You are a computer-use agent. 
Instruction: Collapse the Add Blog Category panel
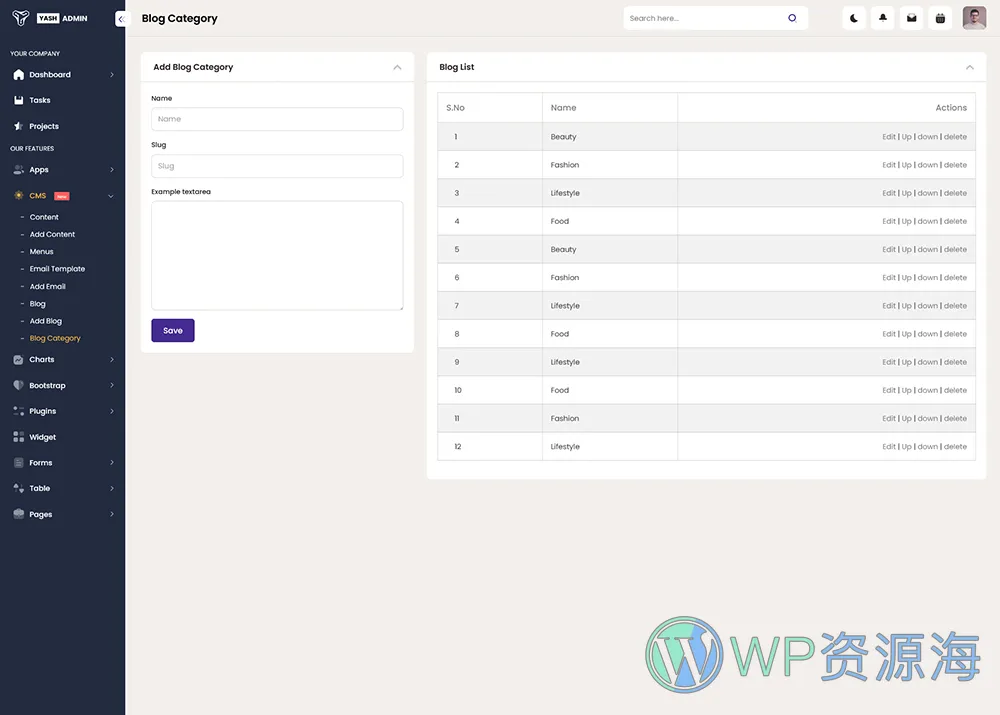point(397,67)
